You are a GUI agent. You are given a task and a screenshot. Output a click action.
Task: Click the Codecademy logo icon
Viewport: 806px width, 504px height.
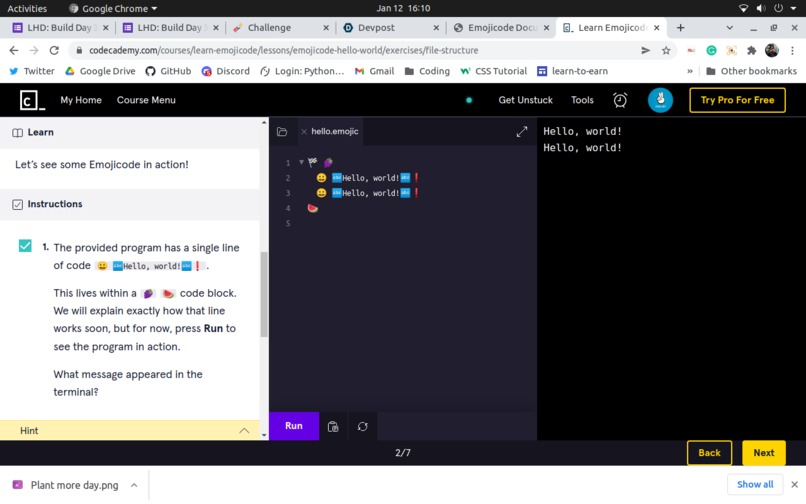[x=32, y=100]
